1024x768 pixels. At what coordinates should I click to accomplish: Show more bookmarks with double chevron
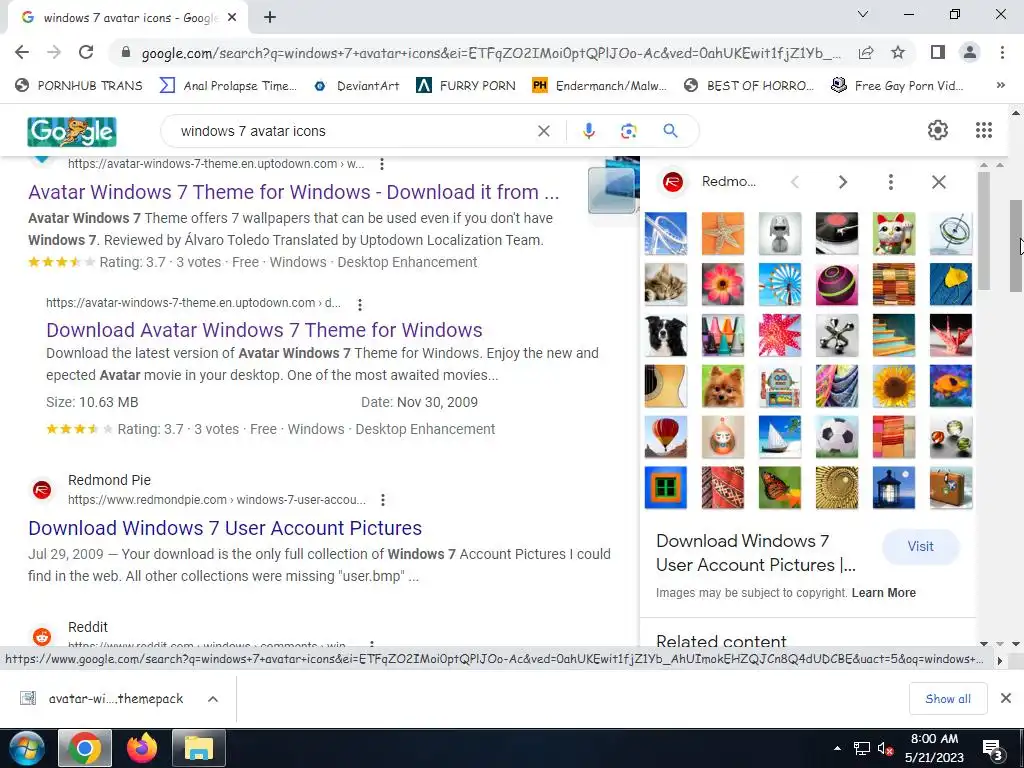(x=1000, y=85)
